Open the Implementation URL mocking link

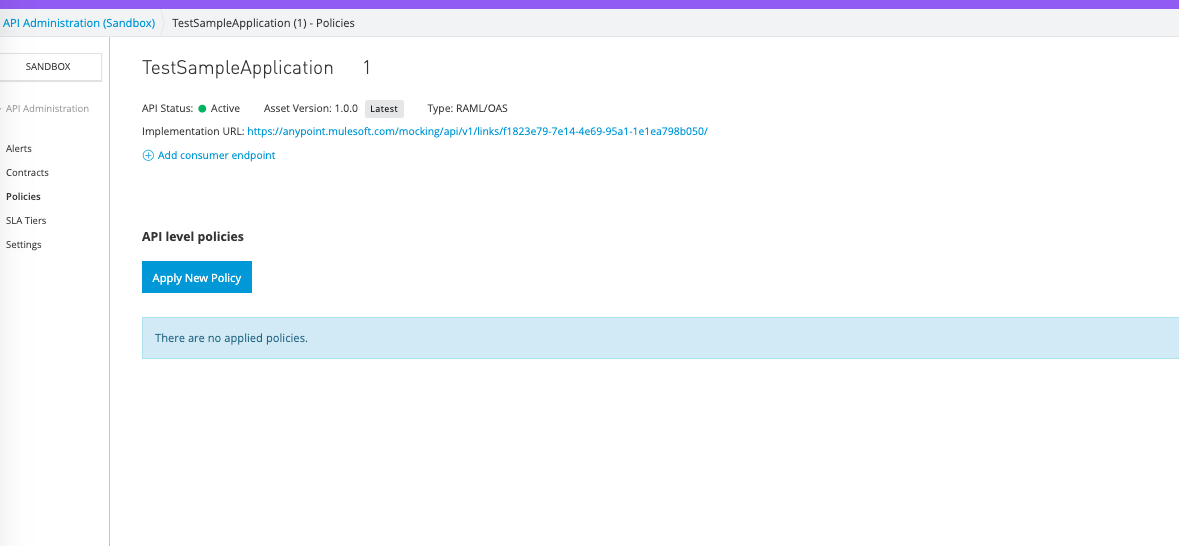coord(477,132)
